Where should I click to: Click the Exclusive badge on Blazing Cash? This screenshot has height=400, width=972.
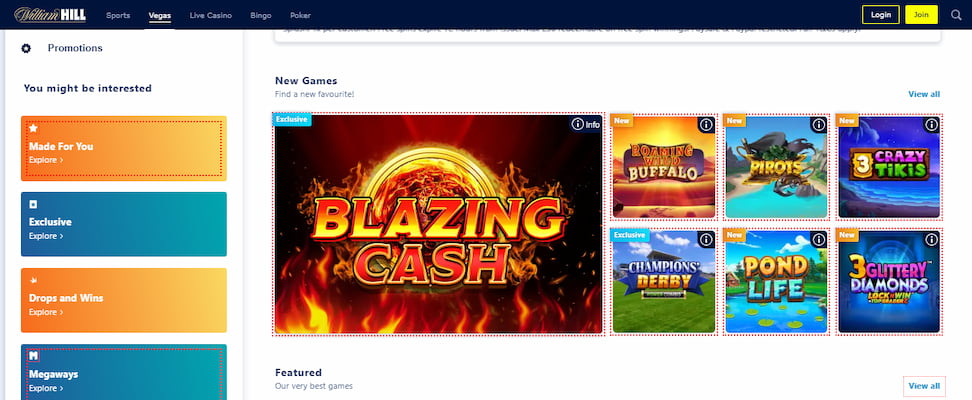[x=292, y=120]
